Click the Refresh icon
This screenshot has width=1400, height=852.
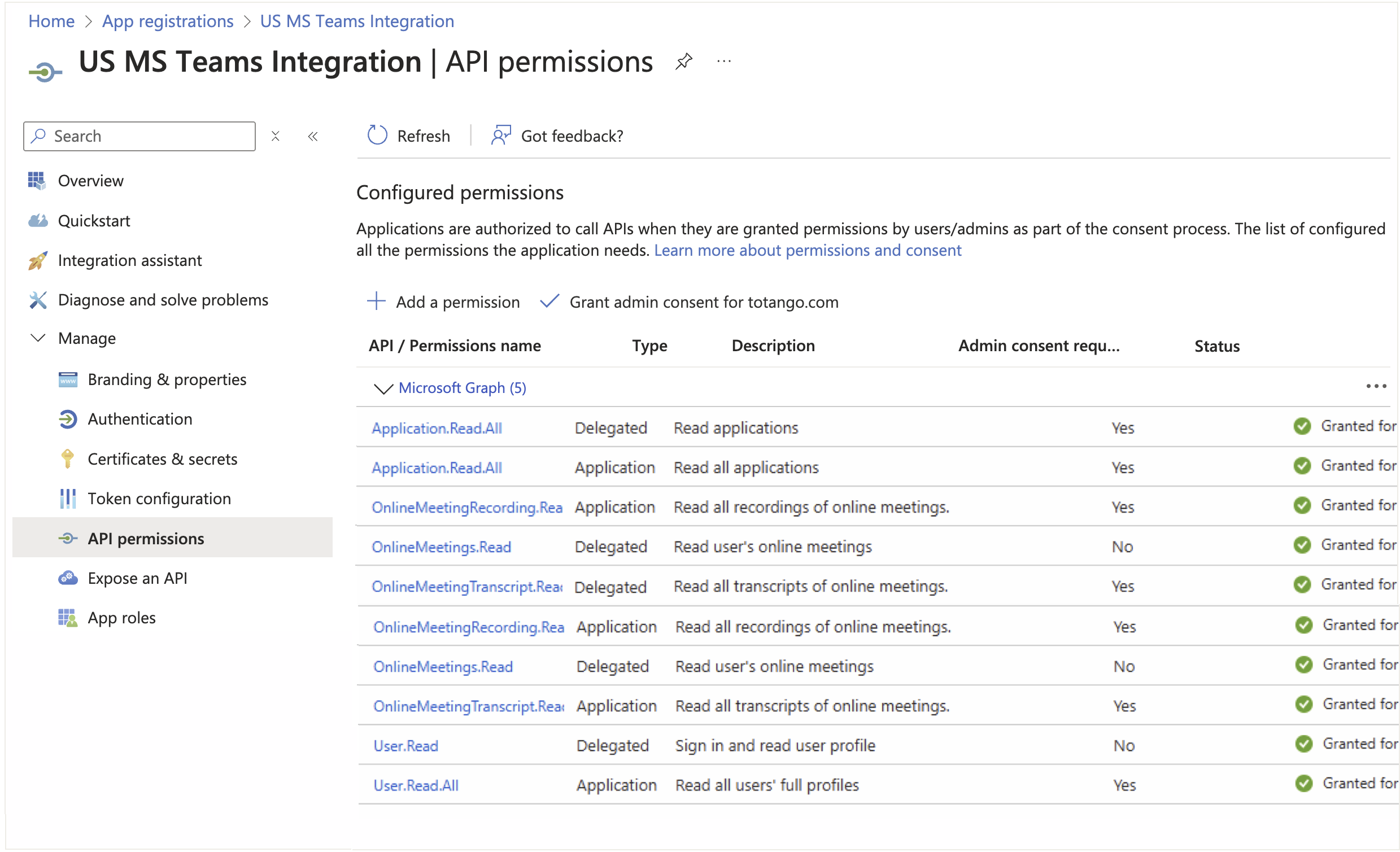377,136
